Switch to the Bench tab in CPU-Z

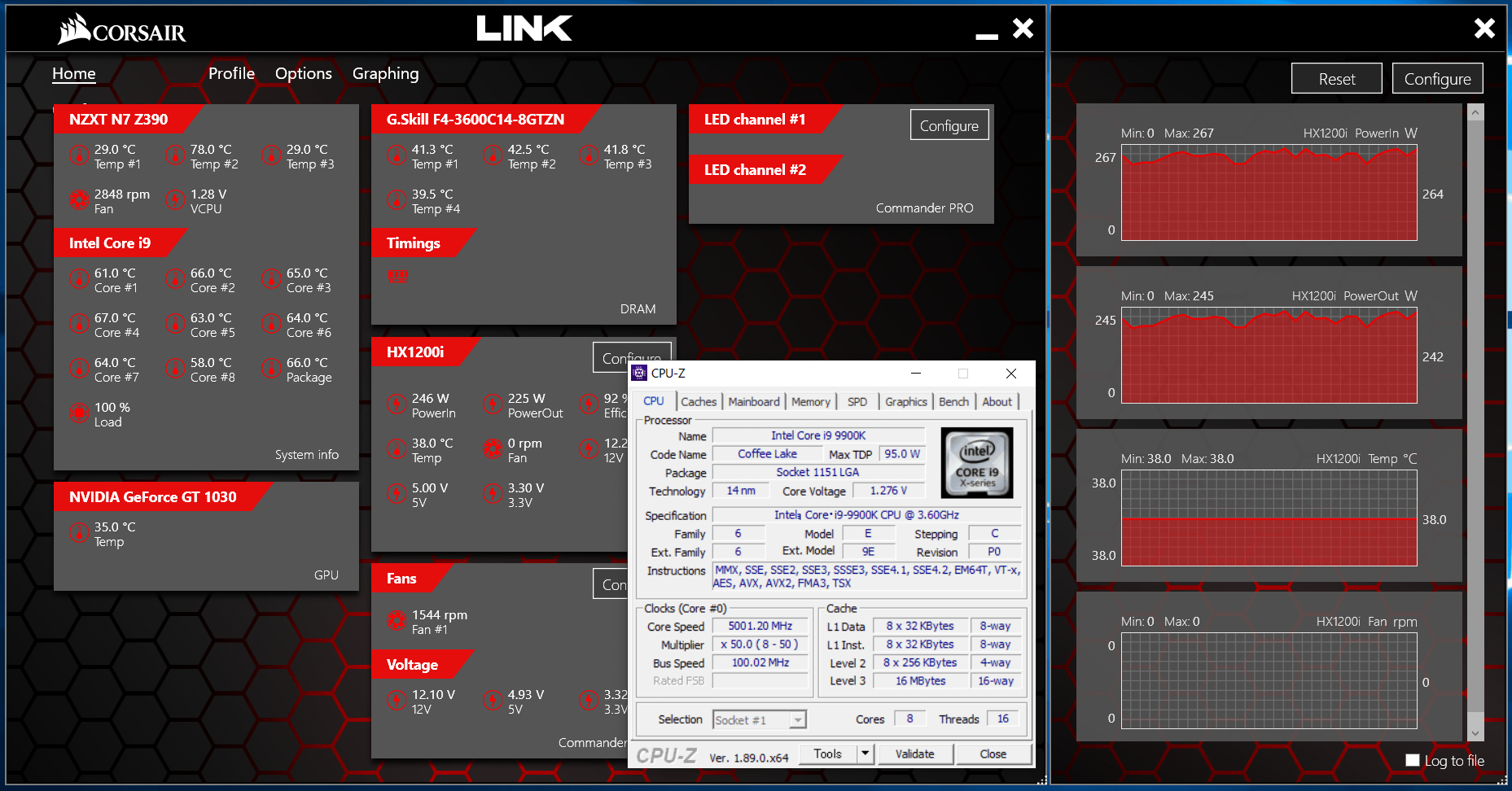953,401
